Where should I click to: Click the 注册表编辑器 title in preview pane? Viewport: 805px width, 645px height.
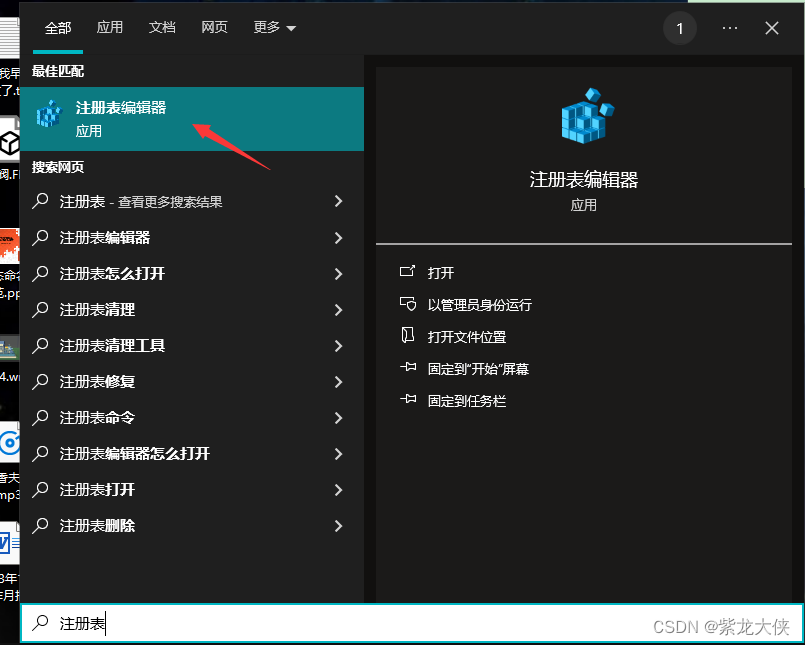click(x=584, y=180)
